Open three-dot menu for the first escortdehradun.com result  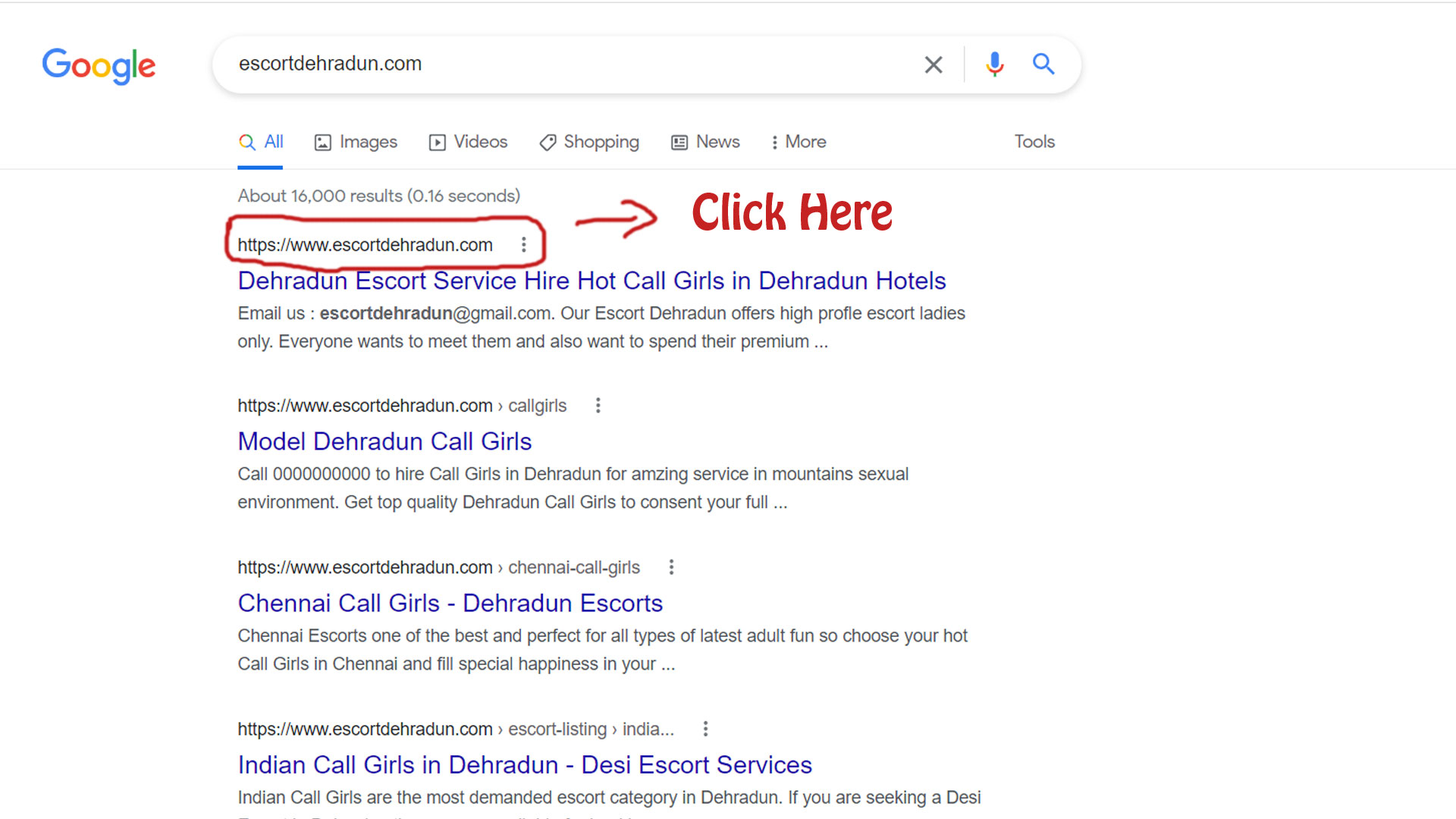(523, 245)
